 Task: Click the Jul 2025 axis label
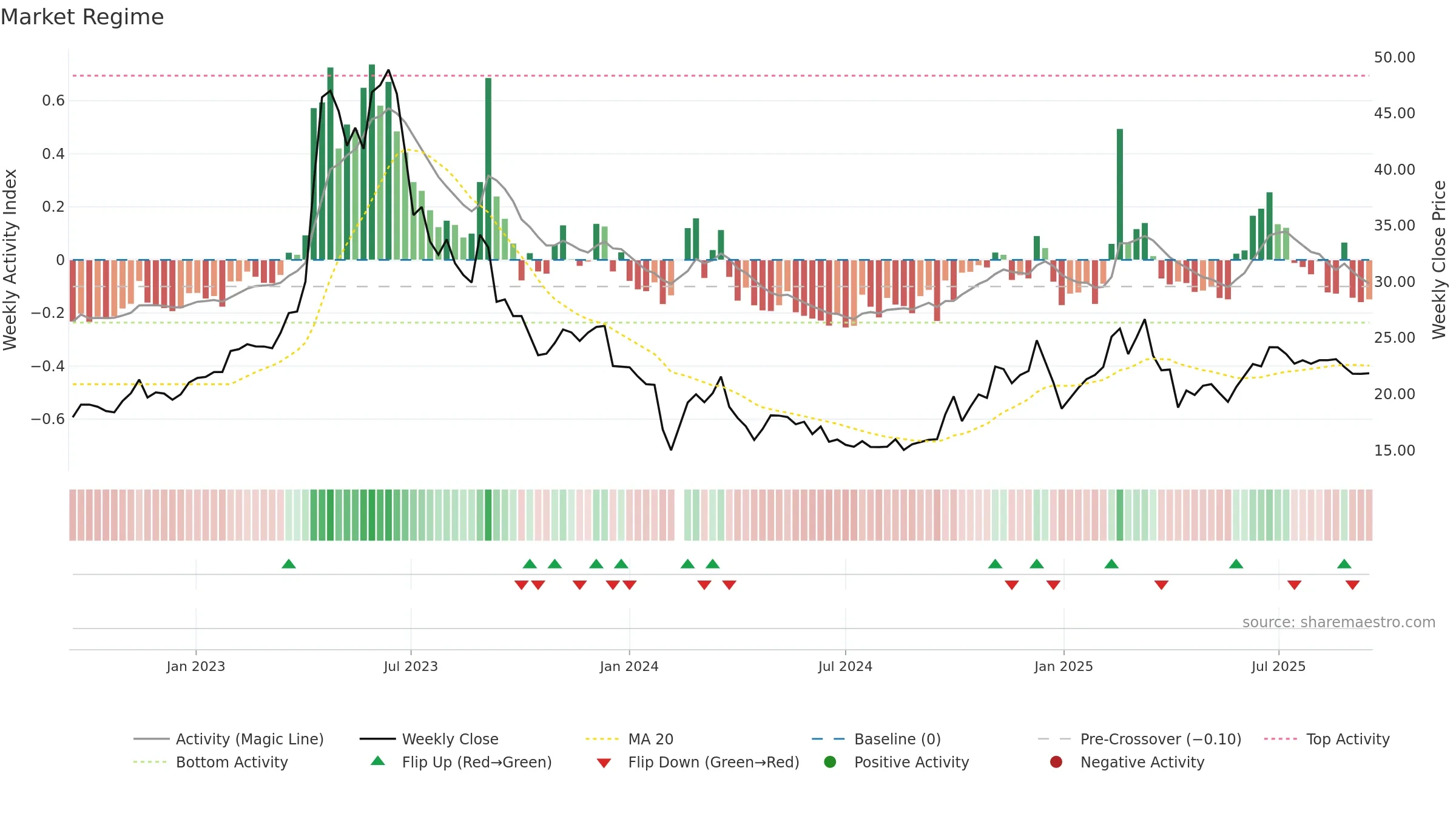click(1278, 666)
